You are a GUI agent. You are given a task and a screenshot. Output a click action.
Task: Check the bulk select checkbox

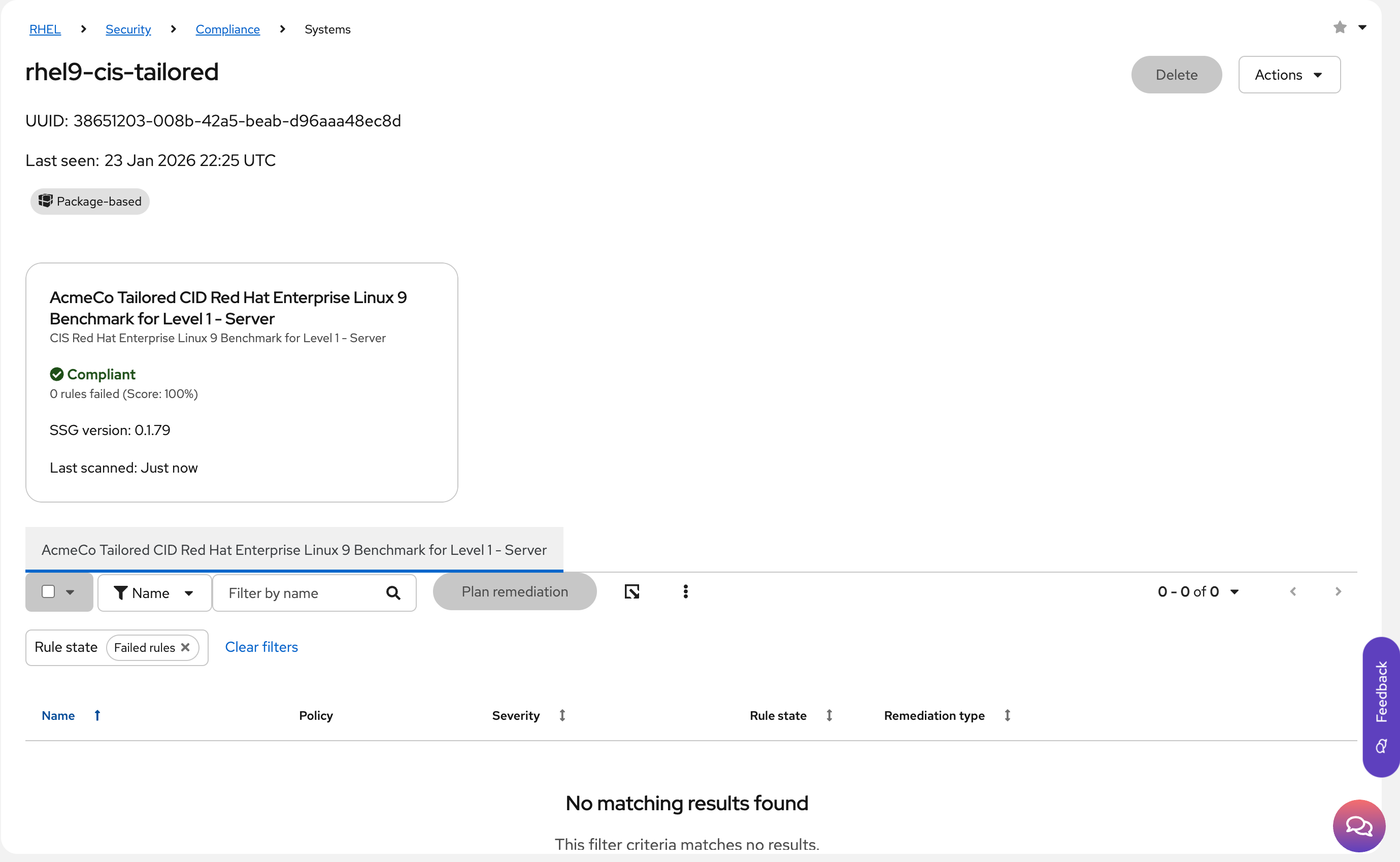point(48,592)
